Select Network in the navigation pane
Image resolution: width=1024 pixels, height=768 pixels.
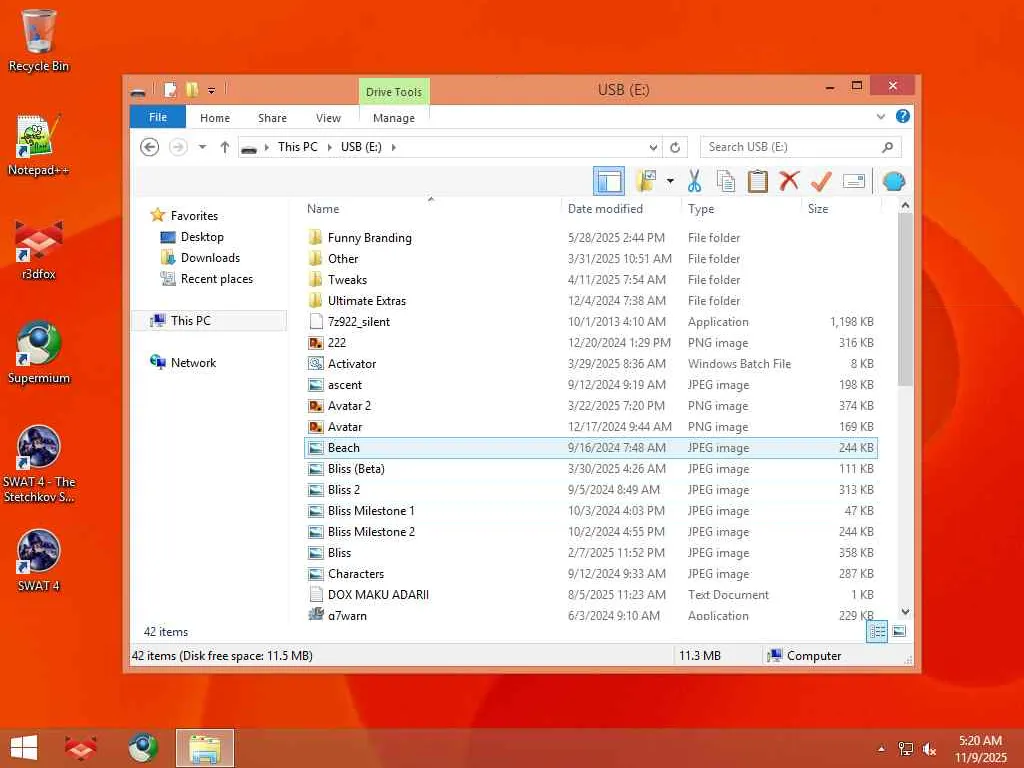pos(193,362)
